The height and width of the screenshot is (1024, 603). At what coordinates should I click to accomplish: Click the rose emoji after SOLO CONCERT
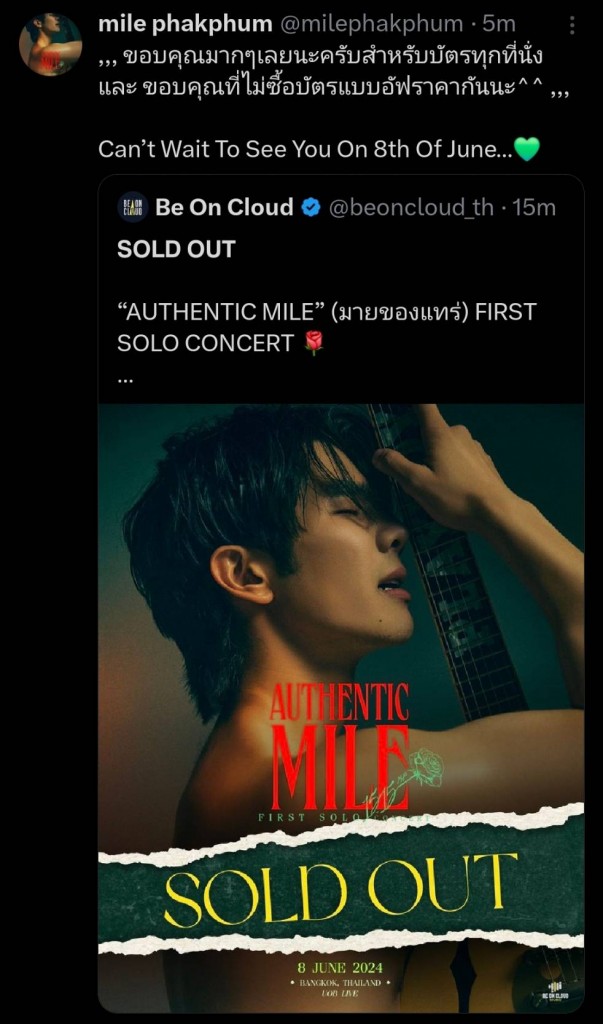click(x=313, y=343)
